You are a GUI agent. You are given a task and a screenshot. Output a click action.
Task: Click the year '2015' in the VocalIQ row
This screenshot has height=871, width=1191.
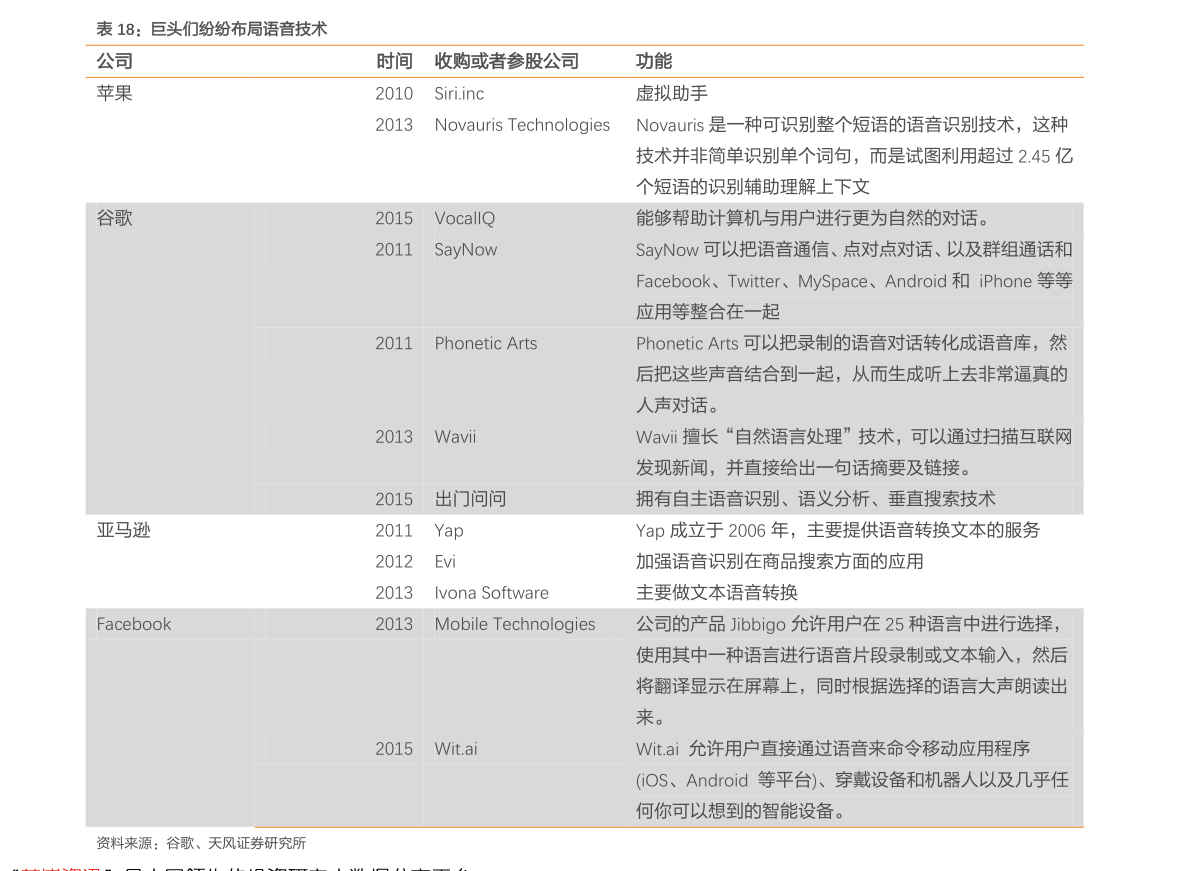[394, 219]
